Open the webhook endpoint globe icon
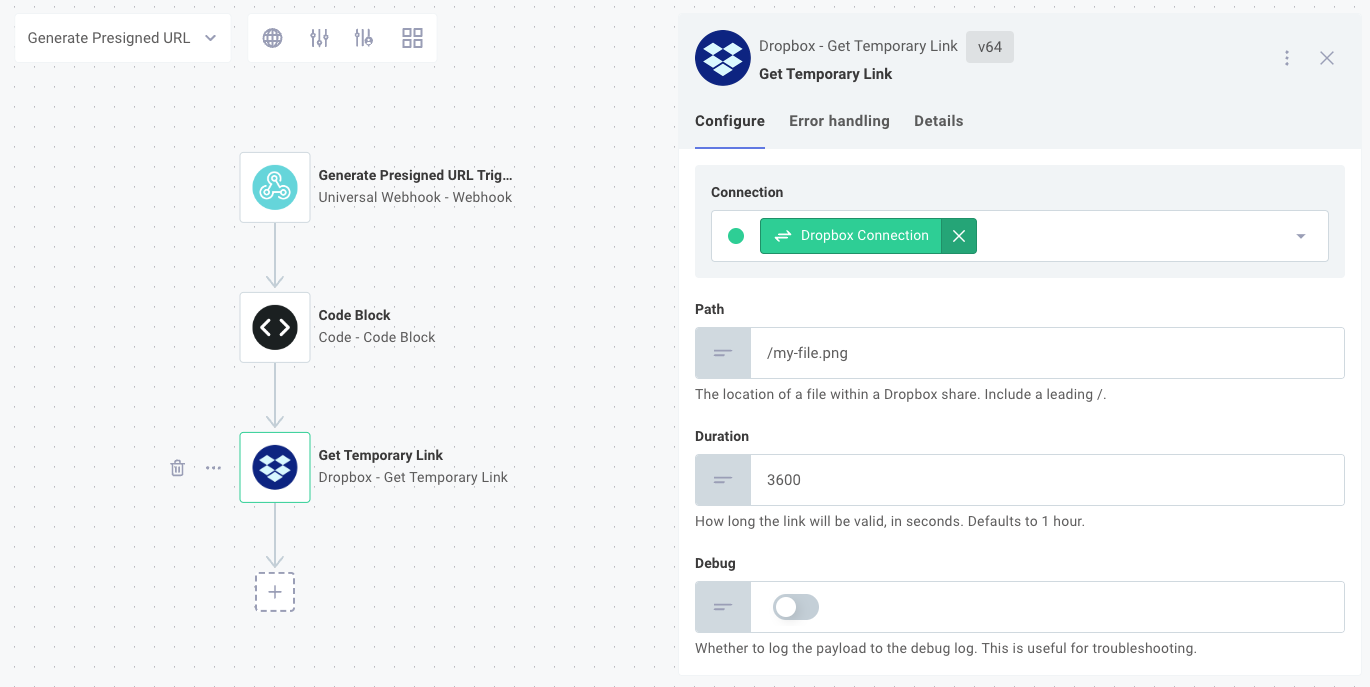 tap(271, 37)
